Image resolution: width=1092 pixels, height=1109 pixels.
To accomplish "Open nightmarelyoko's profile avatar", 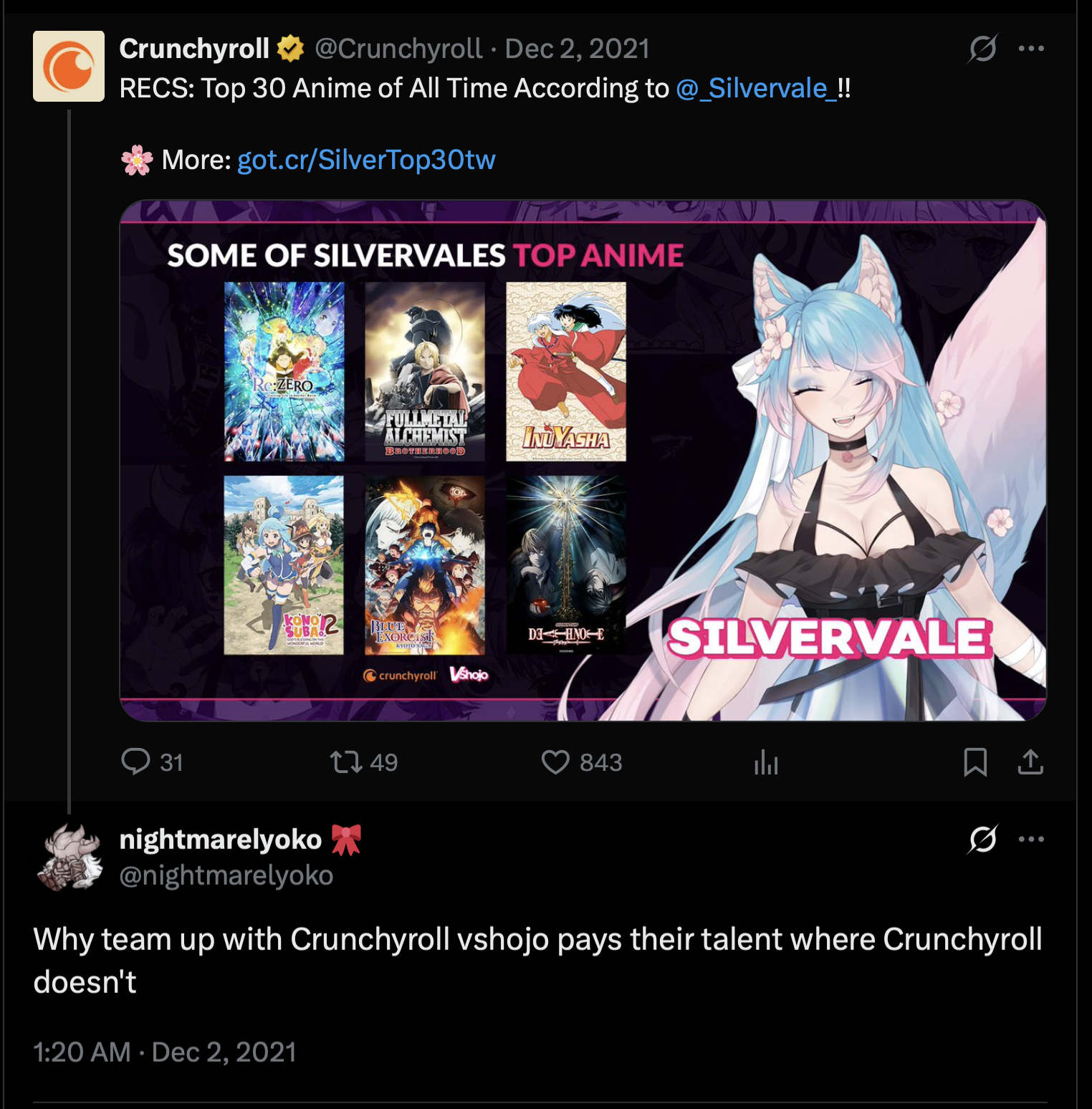I will click(x=70, y=857).
